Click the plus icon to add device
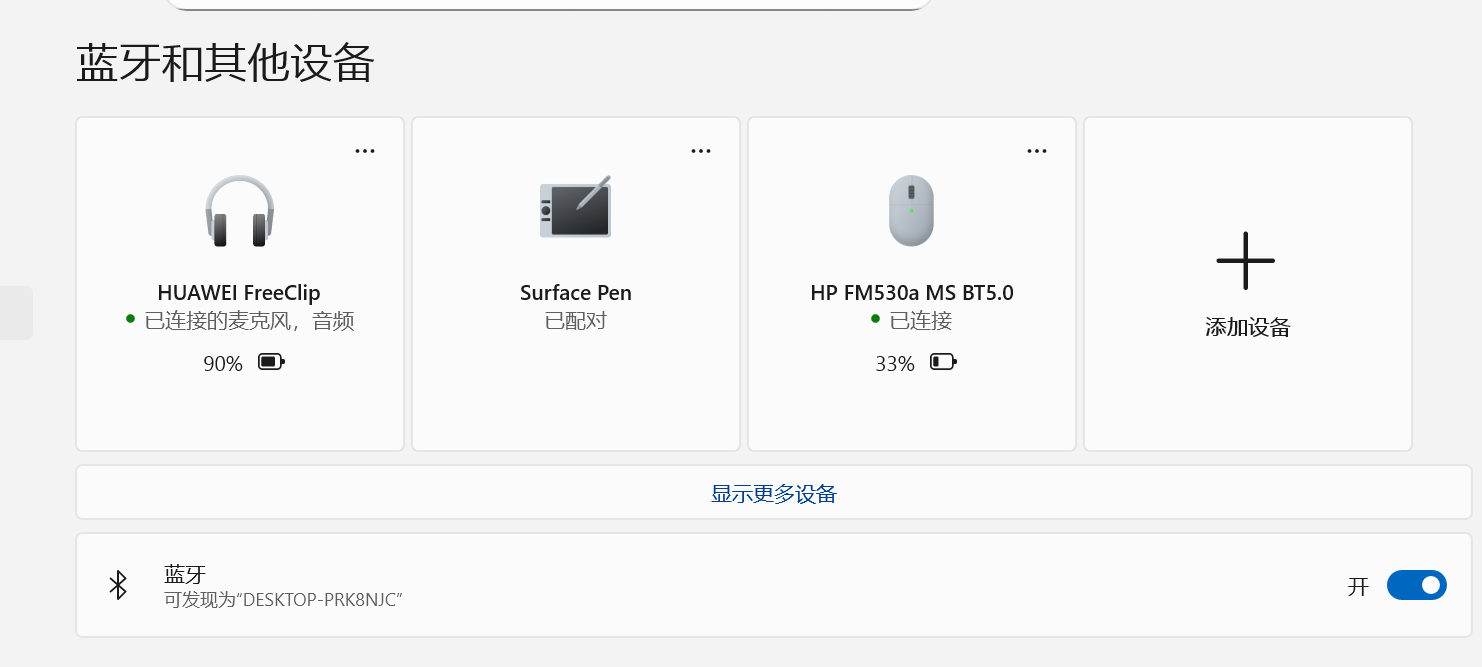The width and height of the screenshot is (1482, 667). (x=1246, y=261)
